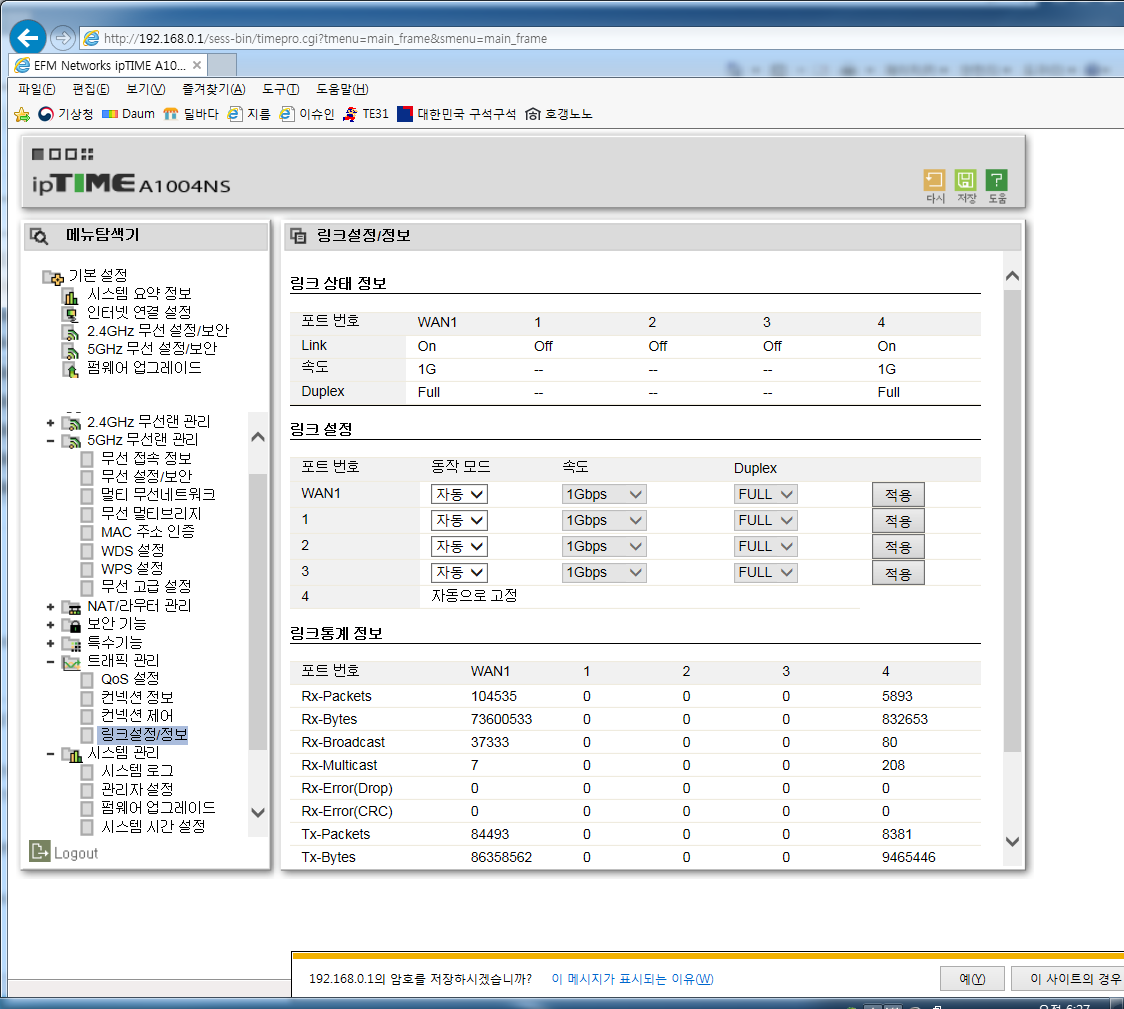Select 컨넥션 정보 in the menu tree
Image resolution: width=1124 pixels, height=1009 pixels.
(x=137, y=697)
